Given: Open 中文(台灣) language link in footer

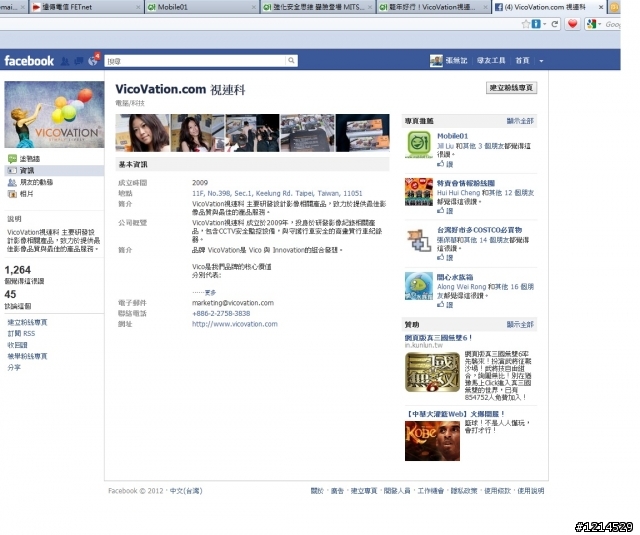Looking at the screenshot, I should (186, 491).
